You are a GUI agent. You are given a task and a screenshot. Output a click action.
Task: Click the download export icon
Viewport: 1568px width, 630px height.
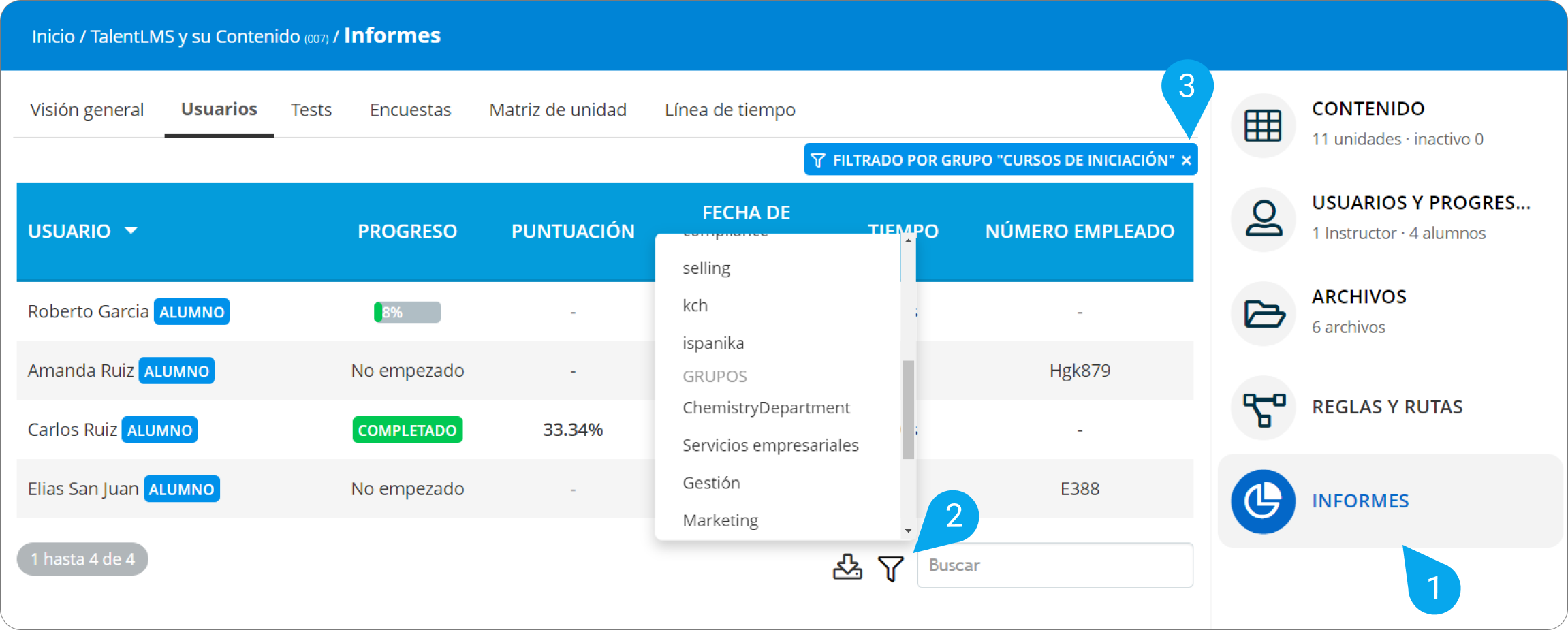click(847, 567)
